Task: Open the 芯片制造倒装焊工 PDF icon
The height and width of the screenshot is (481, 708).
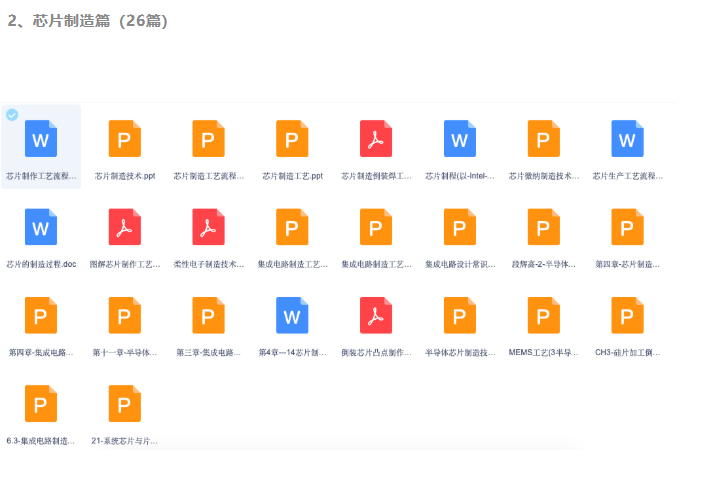Action: tap(376, 139)
